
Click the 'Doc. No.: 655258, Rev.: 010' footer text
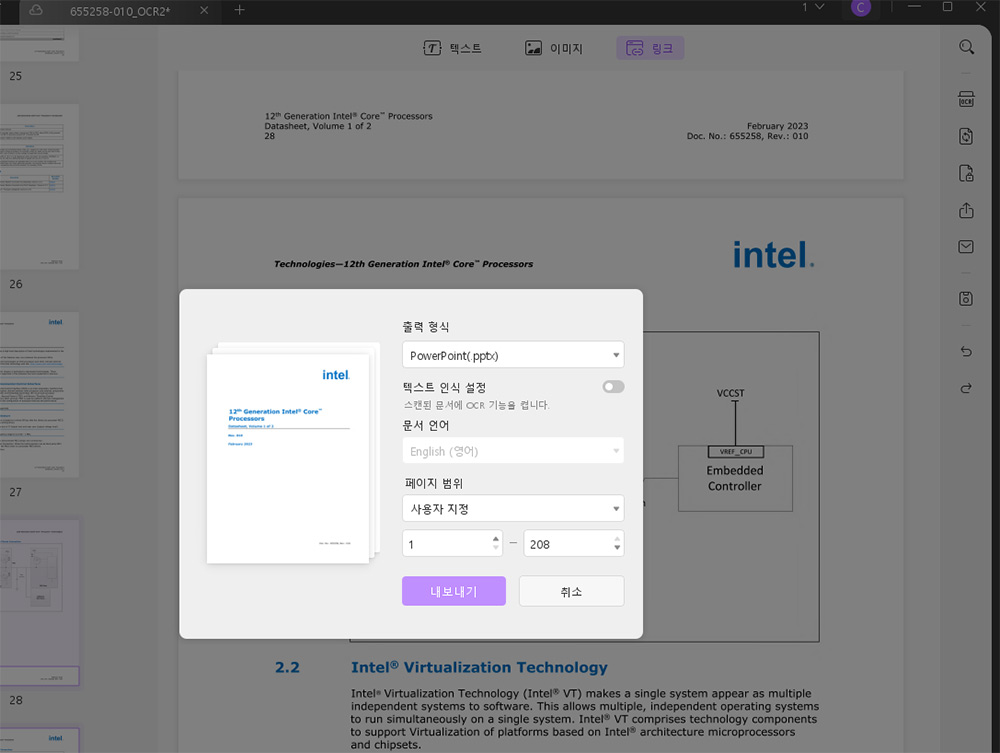[747, 136]
